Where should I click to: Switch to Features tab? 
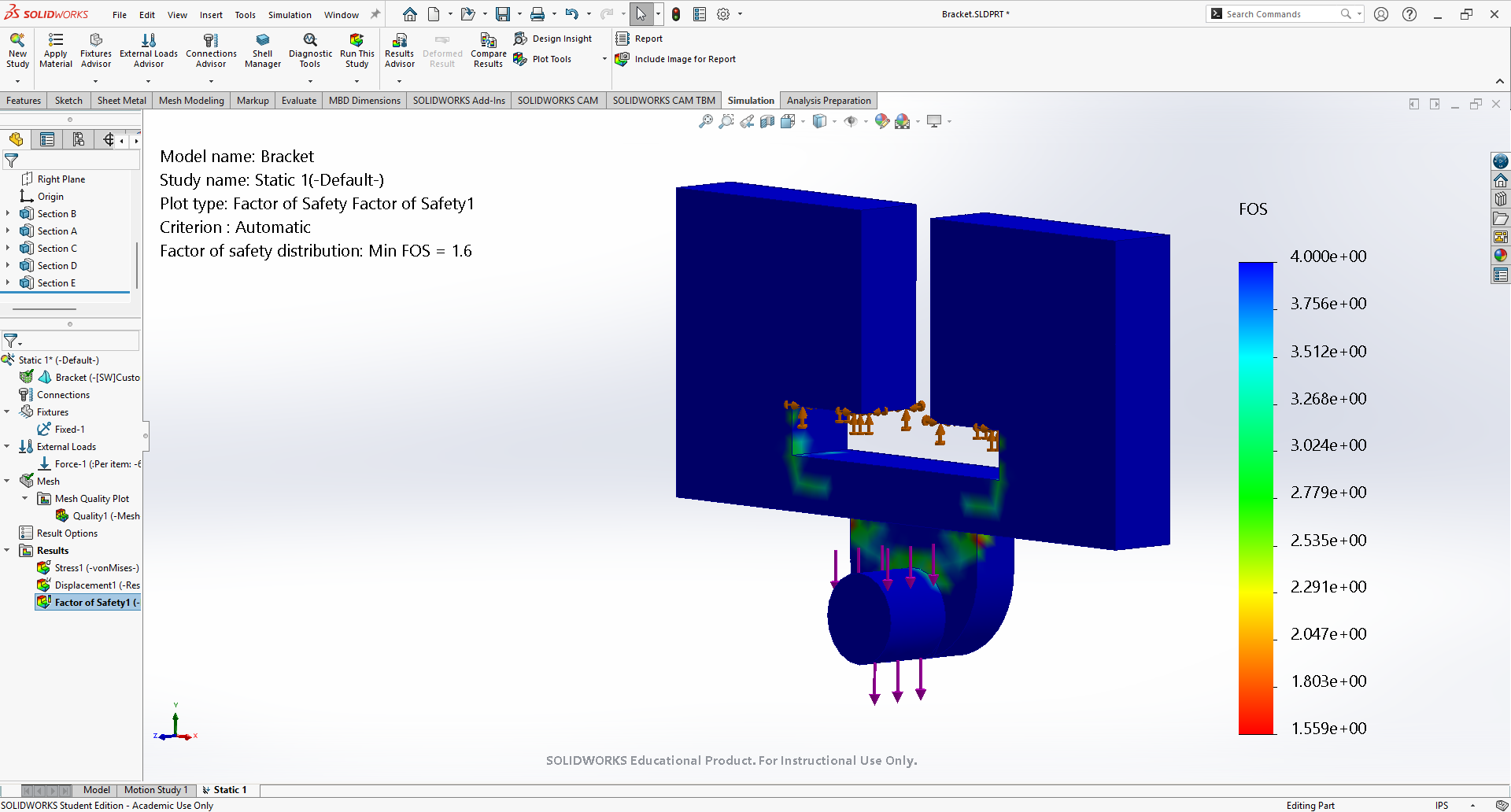pyautogui.click(x=24, y=101)
